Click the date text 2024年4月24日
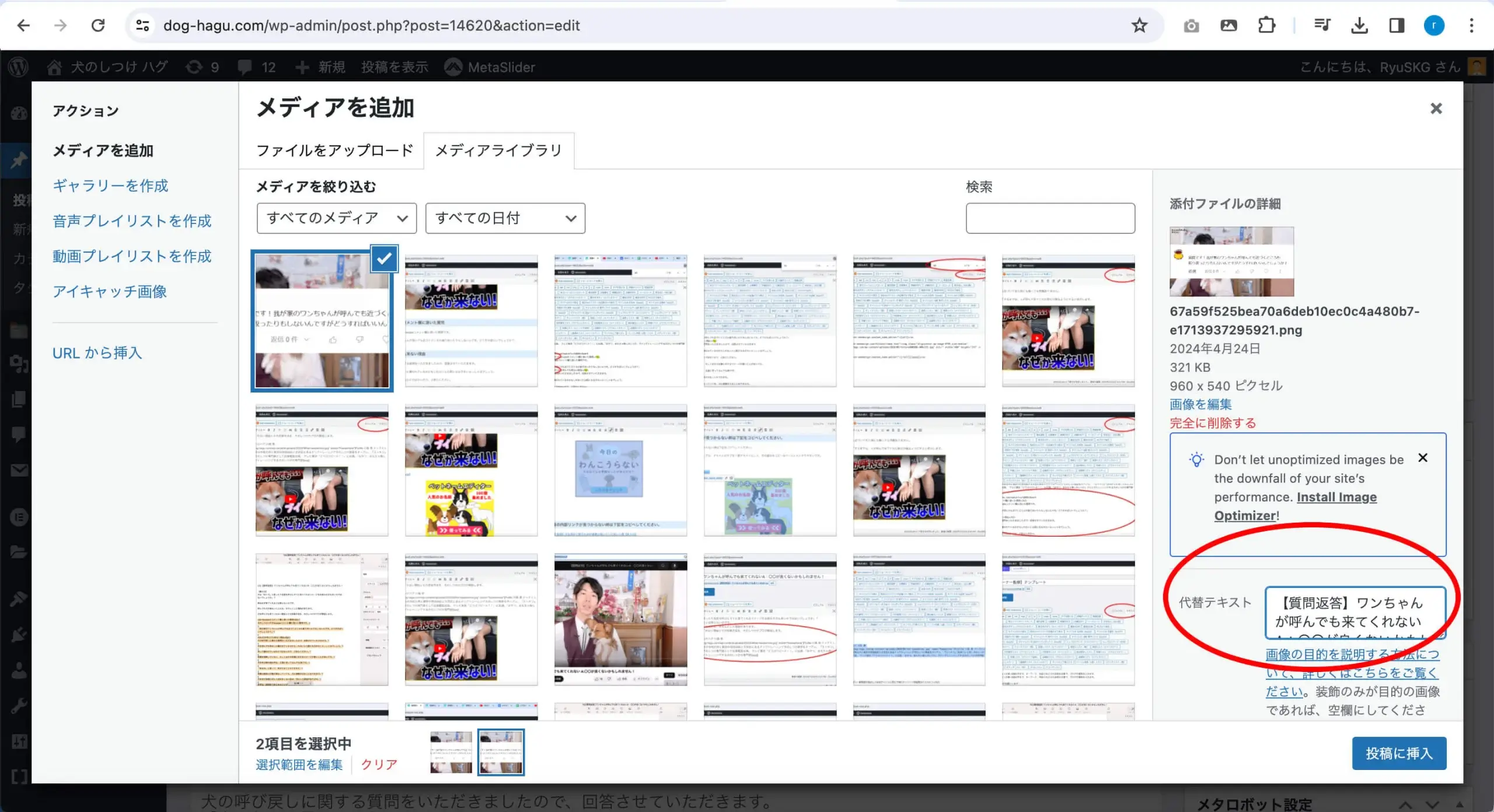 (1214, 348)
